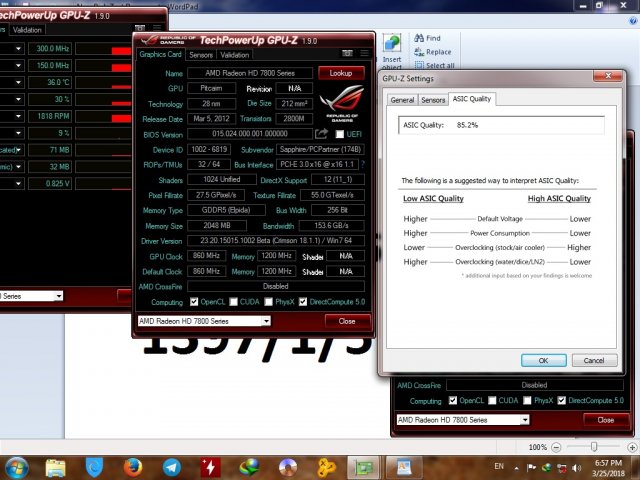Toggle the OpenCL checkbox in main window
640x480 pixels.
[194, 301]
